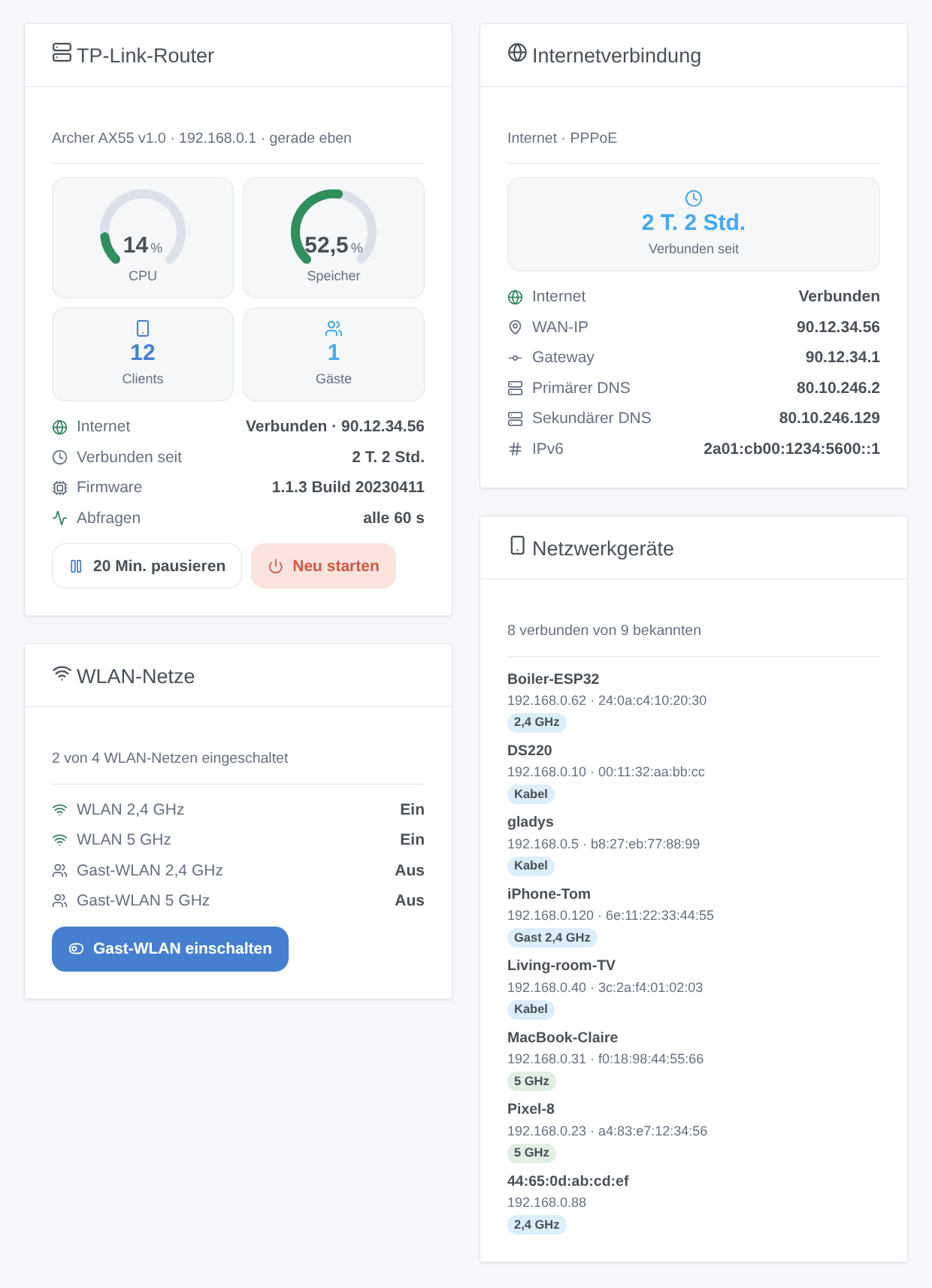This screenshot has height=1288, width=932.
Task: Click the clock icon next to Verbunden seit row
Action: [x=60, y=458]
